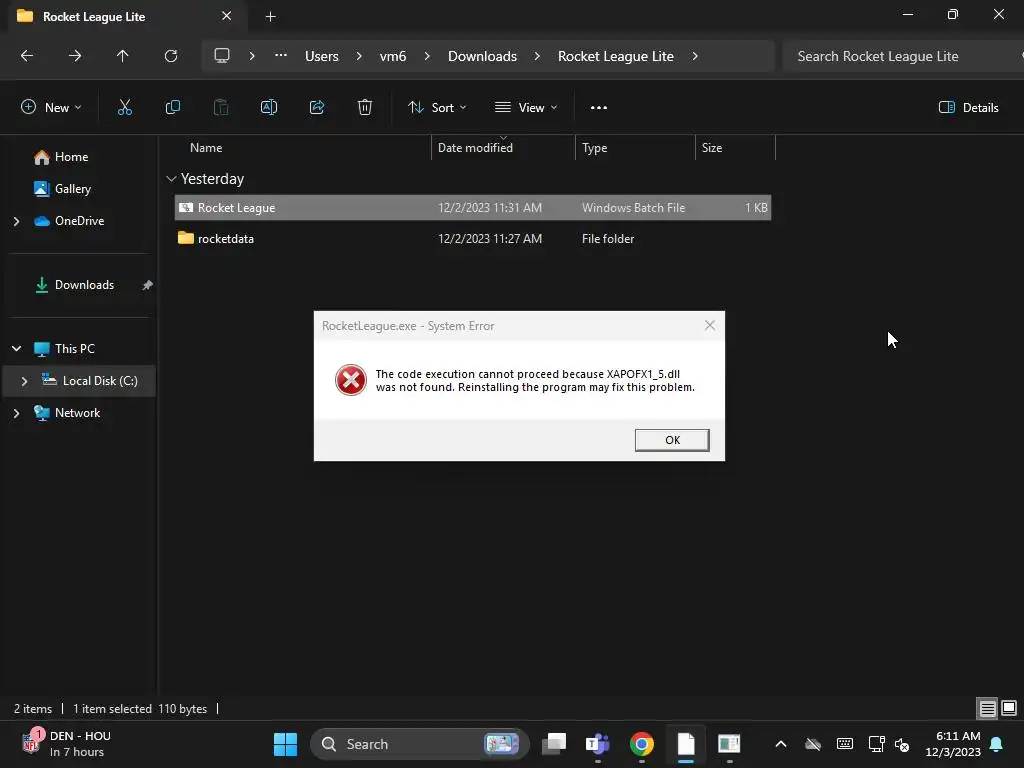Open Google Chrome from the taskbar
Screen dimensions: 1024x768
[x=641, y=744]
